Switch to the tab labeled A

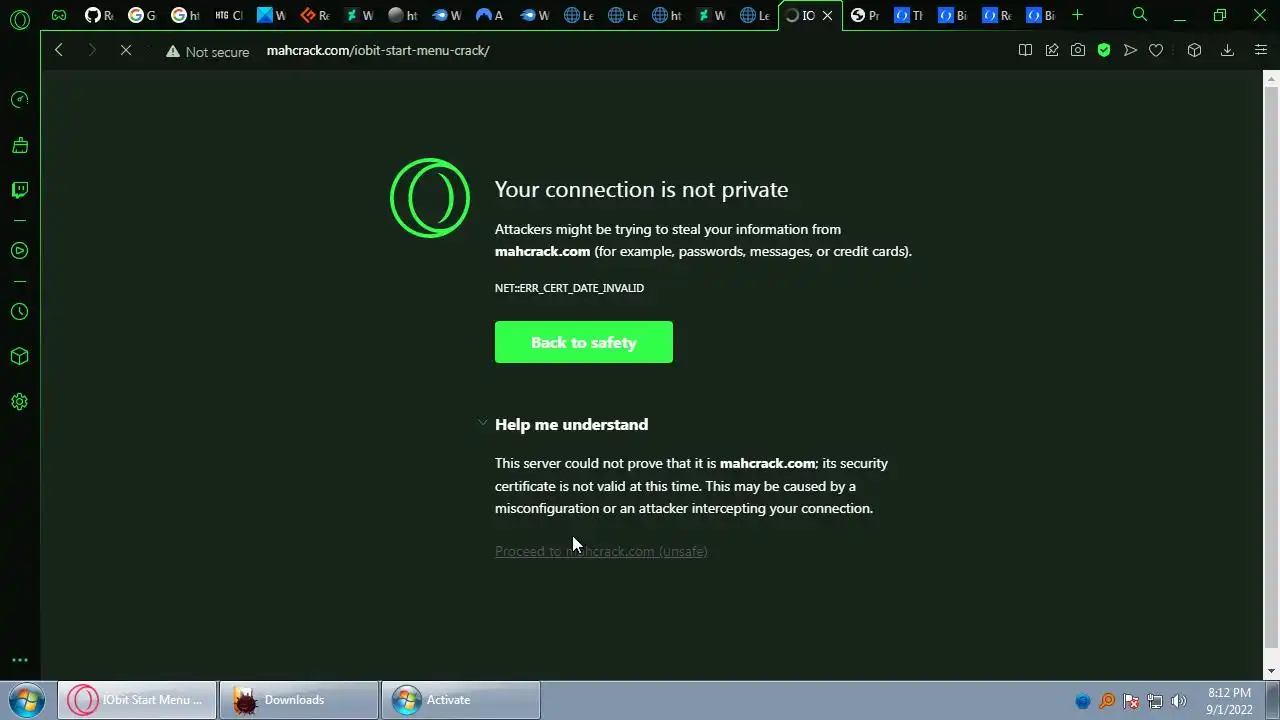tap(489, 15)
